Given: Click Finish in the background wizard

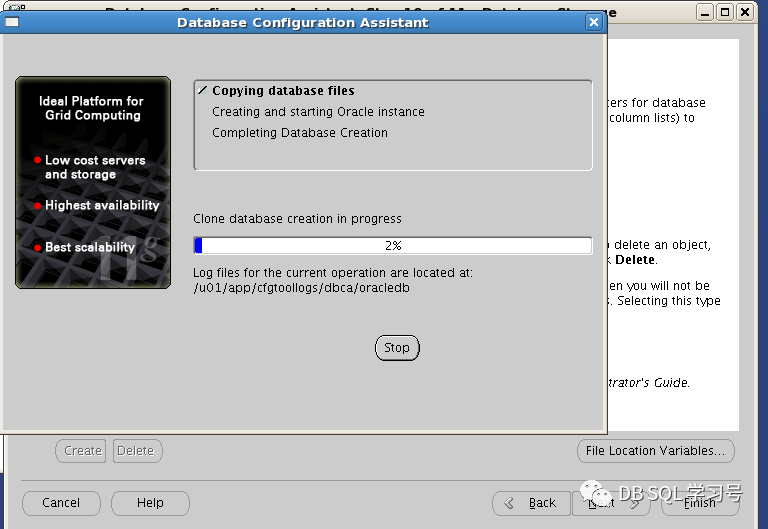Looking at the screenshot, I should click(700, 503).
